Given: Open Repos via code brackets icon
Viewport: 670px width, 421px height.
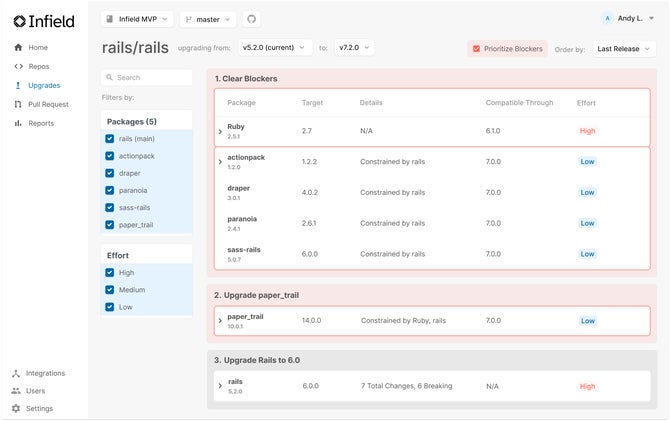Looking at the screenshot, I should pos(18,66).
